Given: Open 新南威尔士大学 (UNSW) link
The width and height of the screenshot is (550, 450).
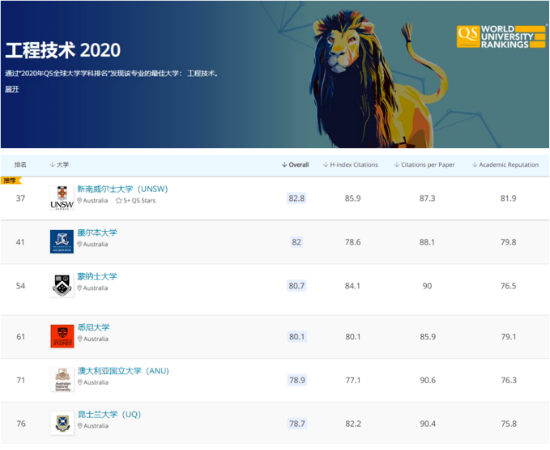Looking at the screenshot, I should (122, 189).
